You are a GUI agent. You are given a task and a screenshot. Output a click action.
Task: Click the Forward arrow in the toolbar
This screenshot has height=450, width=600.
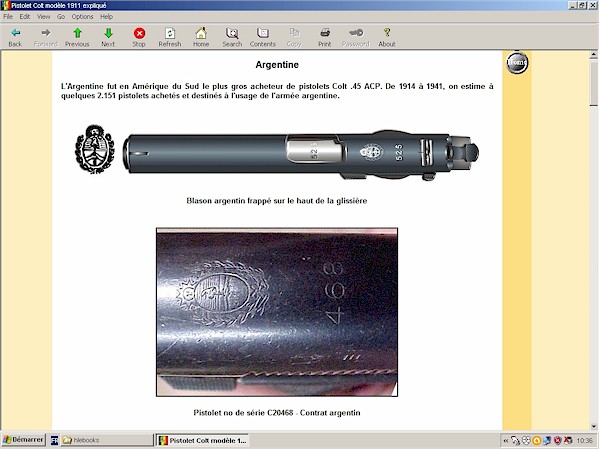click(46, 37)
